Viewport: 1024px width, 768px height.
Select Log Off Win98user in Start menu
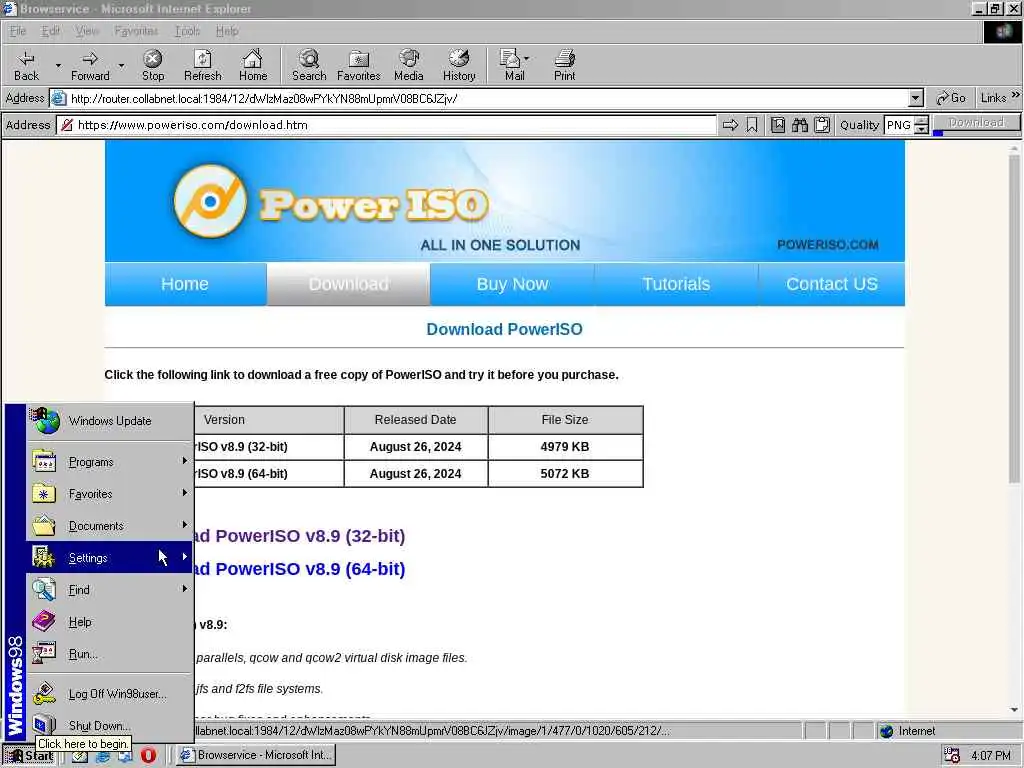click(110, 694)
